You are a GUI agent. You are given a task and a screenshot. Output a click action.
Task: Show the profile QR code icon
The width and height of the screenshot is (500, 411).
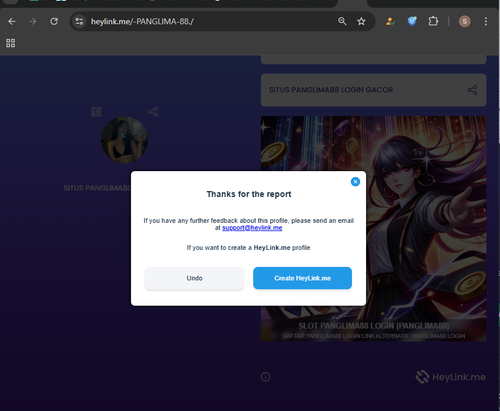[x=96, y=112]
